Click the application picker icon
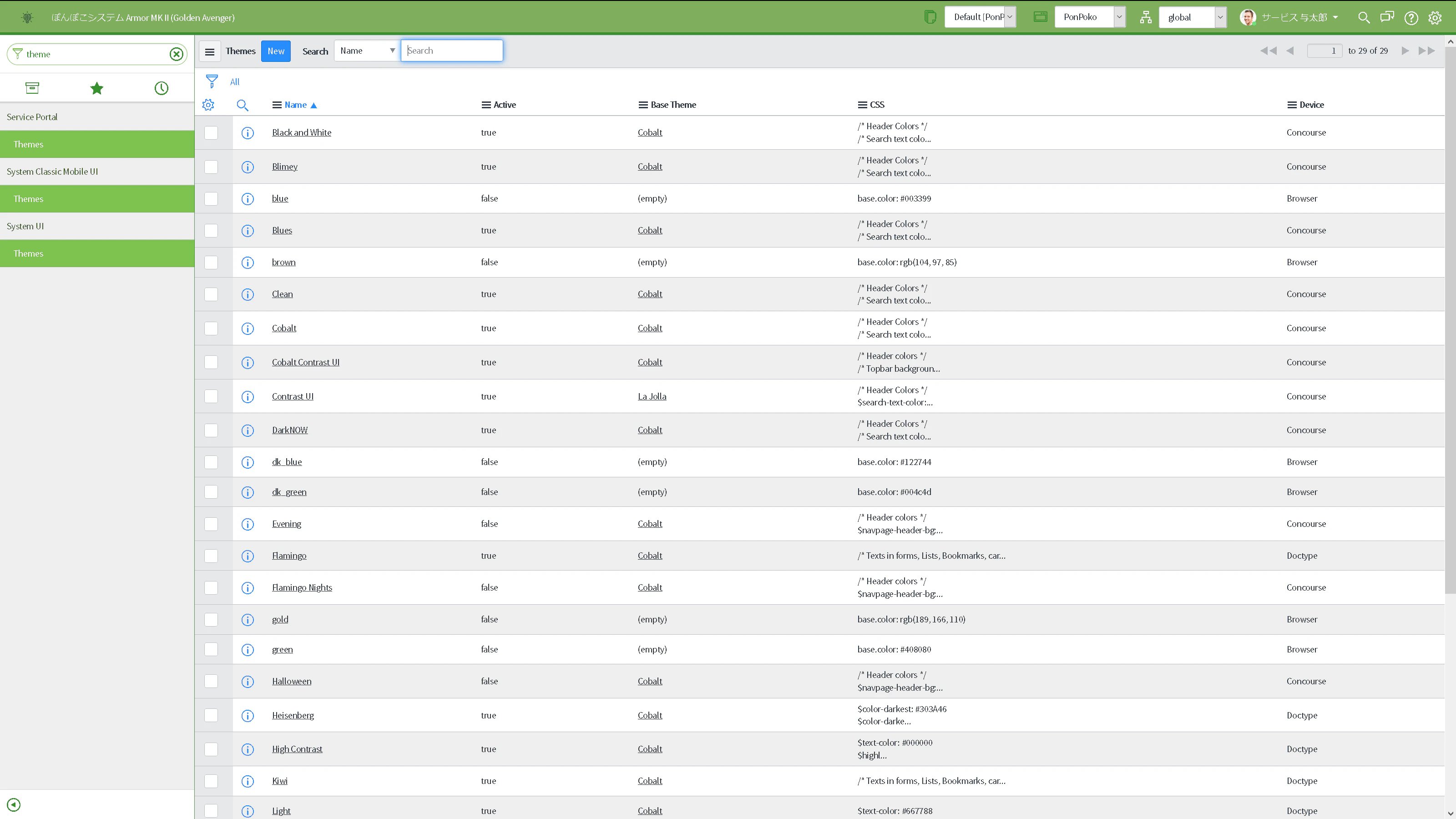 tap(1040, 17)
